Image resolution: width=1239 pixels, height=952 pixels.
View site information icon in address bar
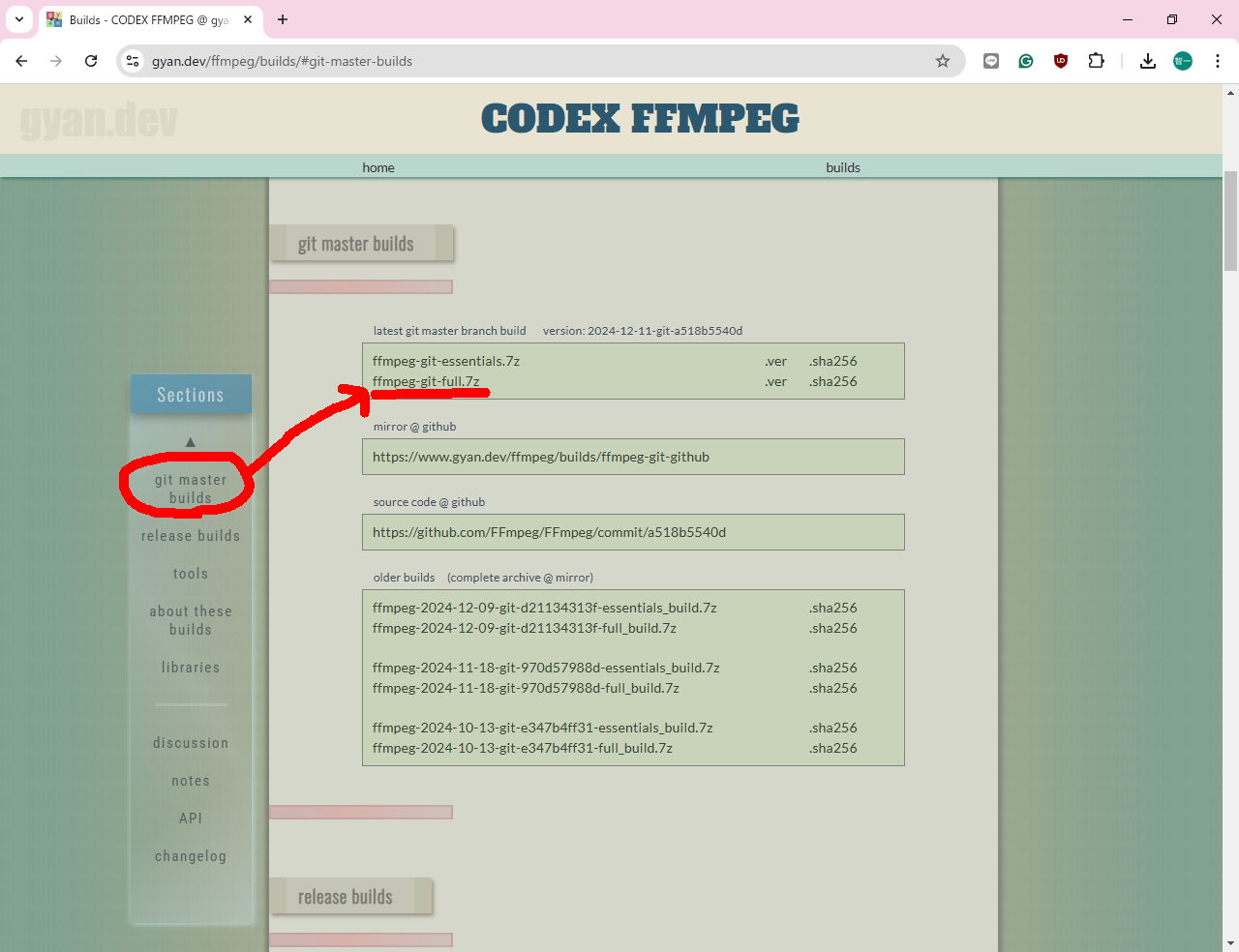[x=133, y=61]
